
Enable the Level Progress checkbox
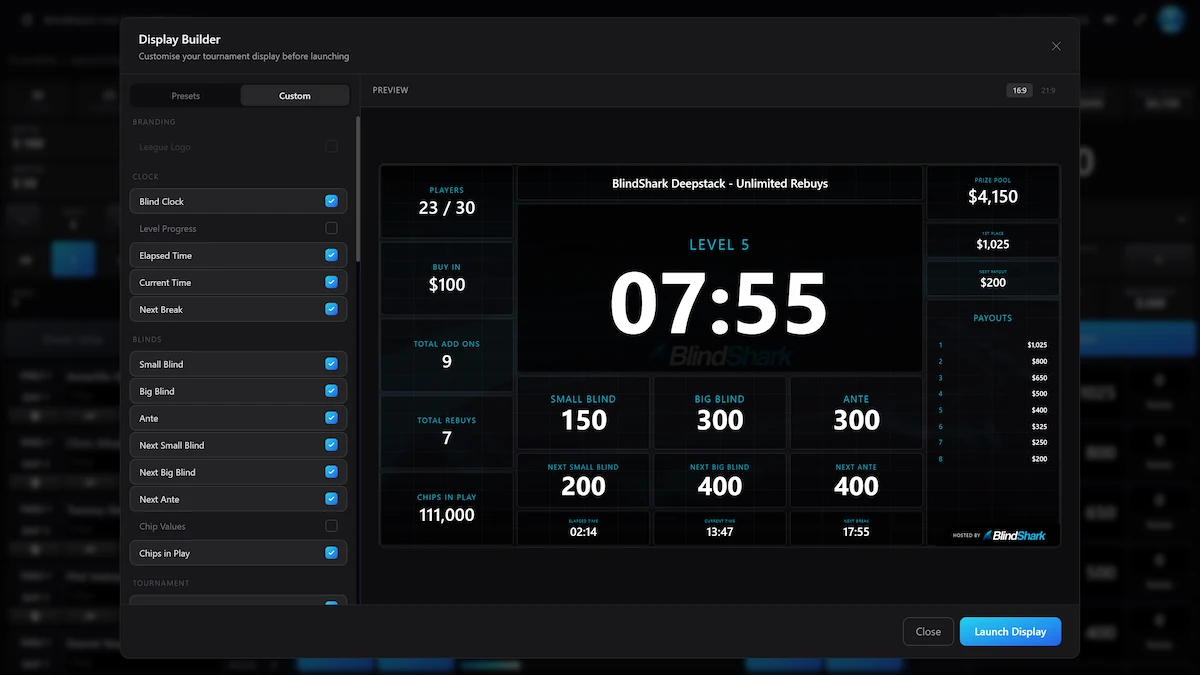331,228
